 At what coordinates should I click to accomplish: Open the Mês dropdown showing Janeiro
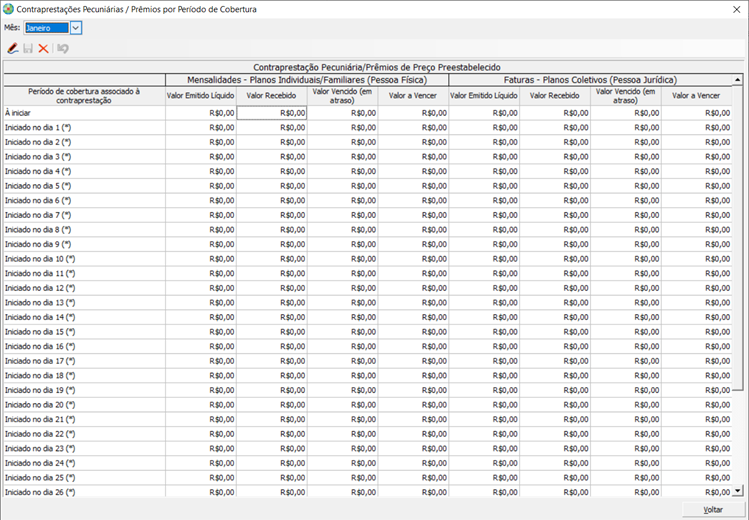(76, 28)
